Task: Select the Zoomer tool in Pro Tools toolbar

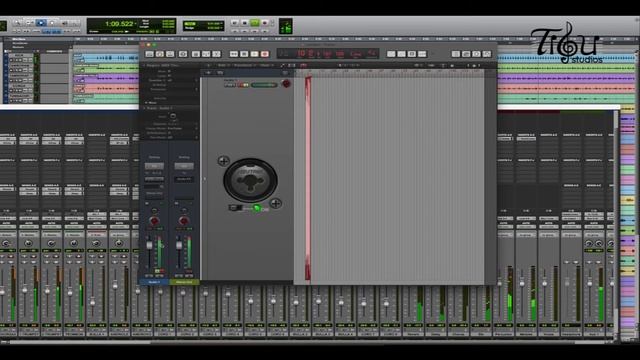Action: (x=18, y=22)
